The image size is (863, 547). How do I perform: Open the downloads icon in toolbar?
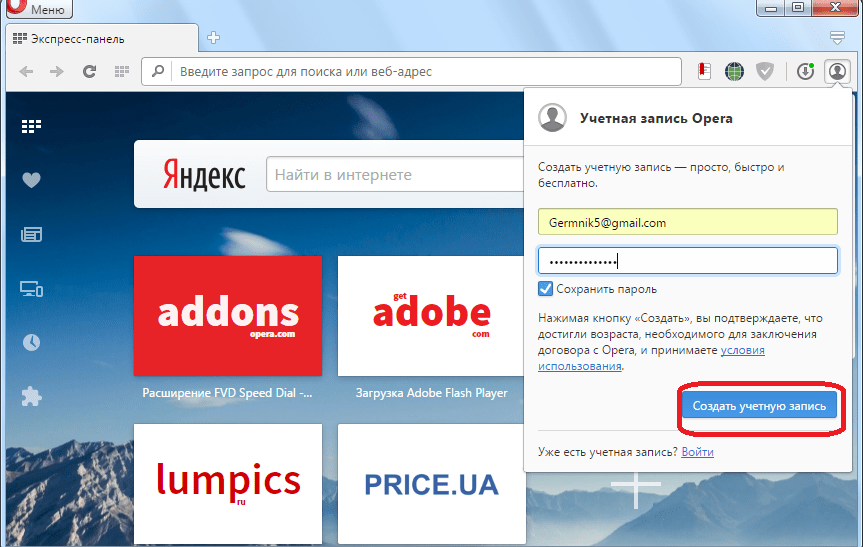(x=806, y=71)
